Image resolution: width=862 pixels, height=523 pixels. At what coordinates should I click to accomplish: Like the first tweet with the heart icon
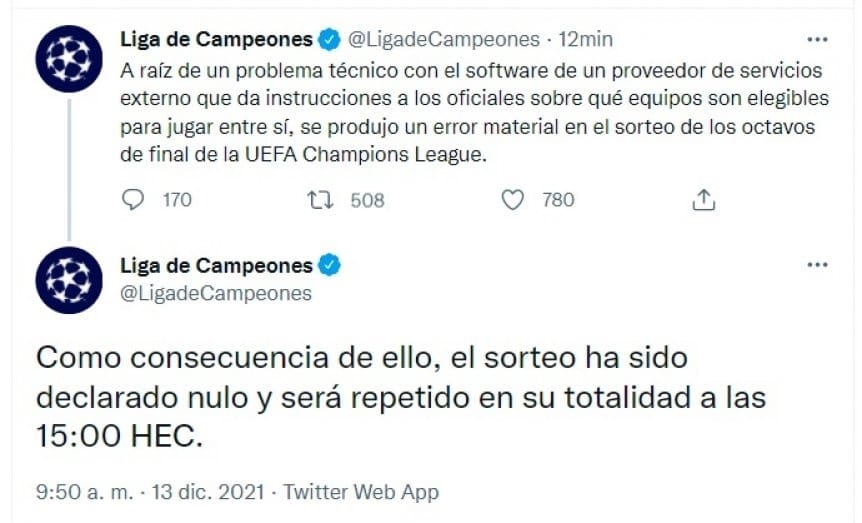pos(512,200)
